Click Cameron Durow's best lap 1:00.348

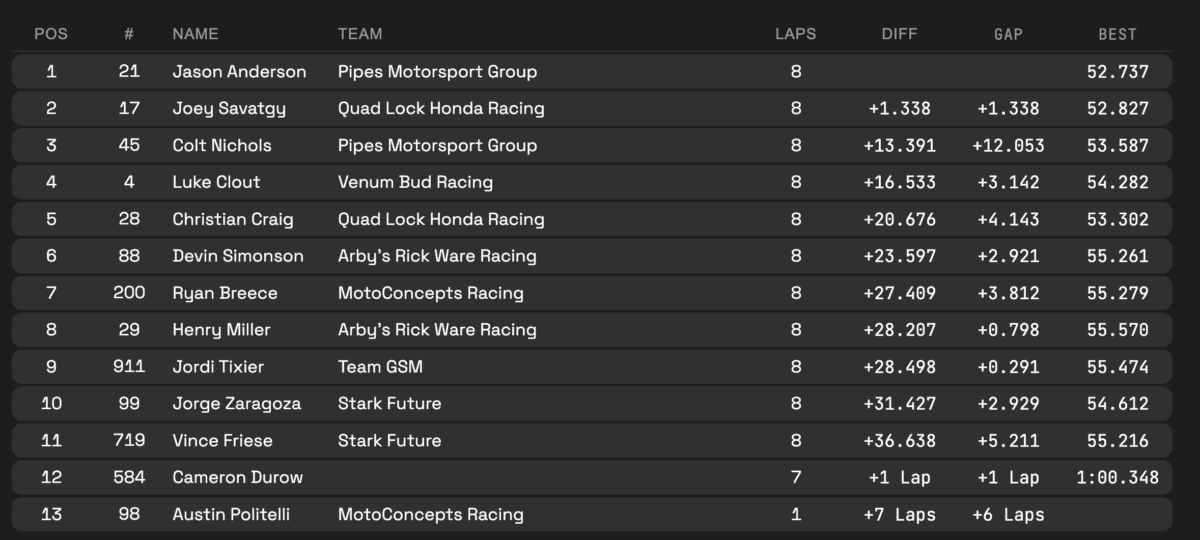pos(1117,478)
